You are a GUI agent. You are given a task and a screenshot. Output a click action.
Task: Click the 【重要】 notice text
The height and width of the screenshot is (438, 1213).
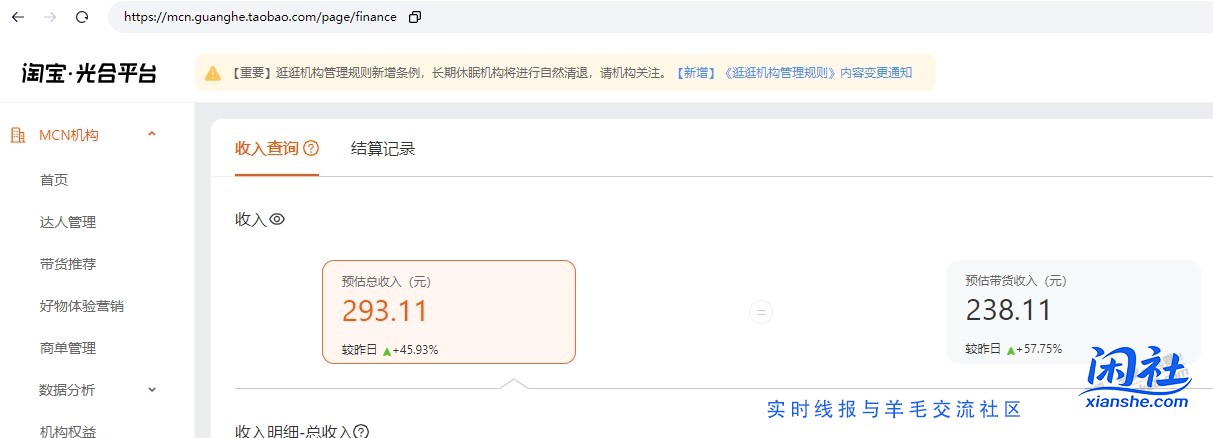tap(252, 73)
